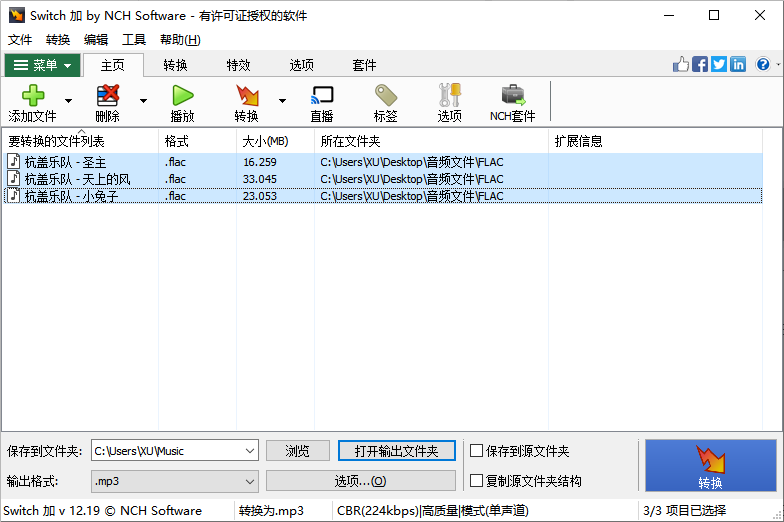Click the large blue 转换 button
This screenshot has height=522, width=784.
[x=710, y=466]
